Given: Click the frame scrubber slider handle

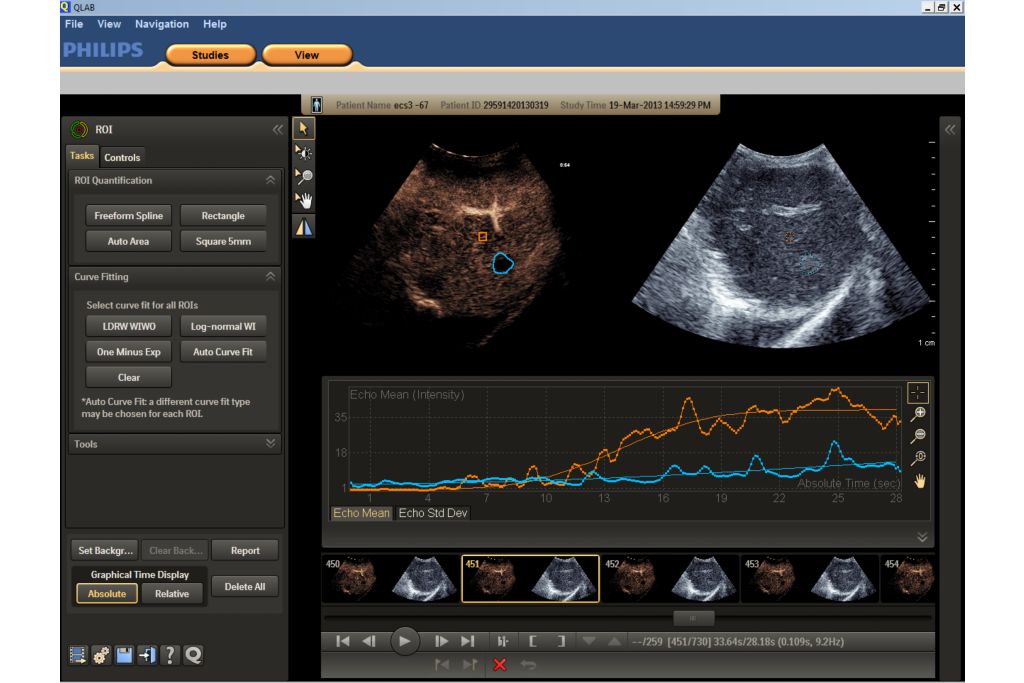Looking at the screenshot, I should pos(694,618).
